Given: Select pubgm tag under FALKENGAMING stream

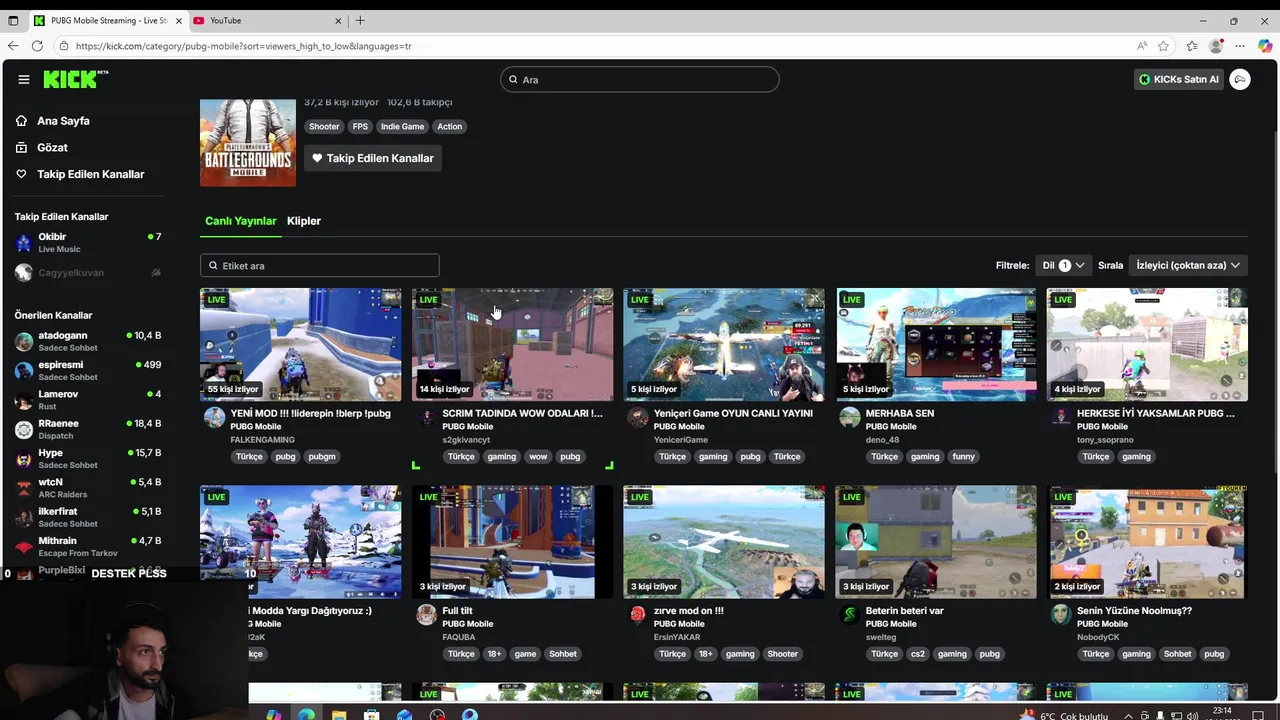Looking at the screenshot, I should pyautogui.click(x=322, y=456).
